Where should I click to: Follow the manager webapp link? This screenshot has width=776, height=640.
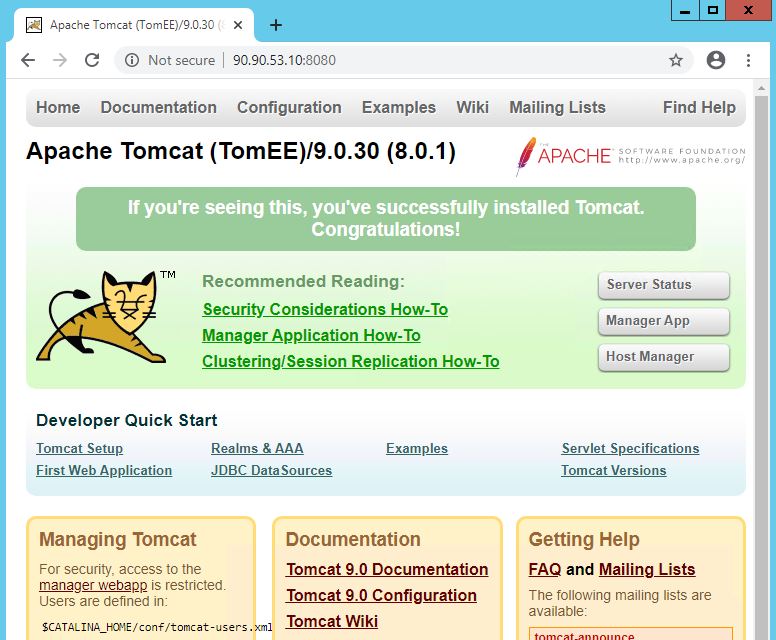[x=93, y=585]
